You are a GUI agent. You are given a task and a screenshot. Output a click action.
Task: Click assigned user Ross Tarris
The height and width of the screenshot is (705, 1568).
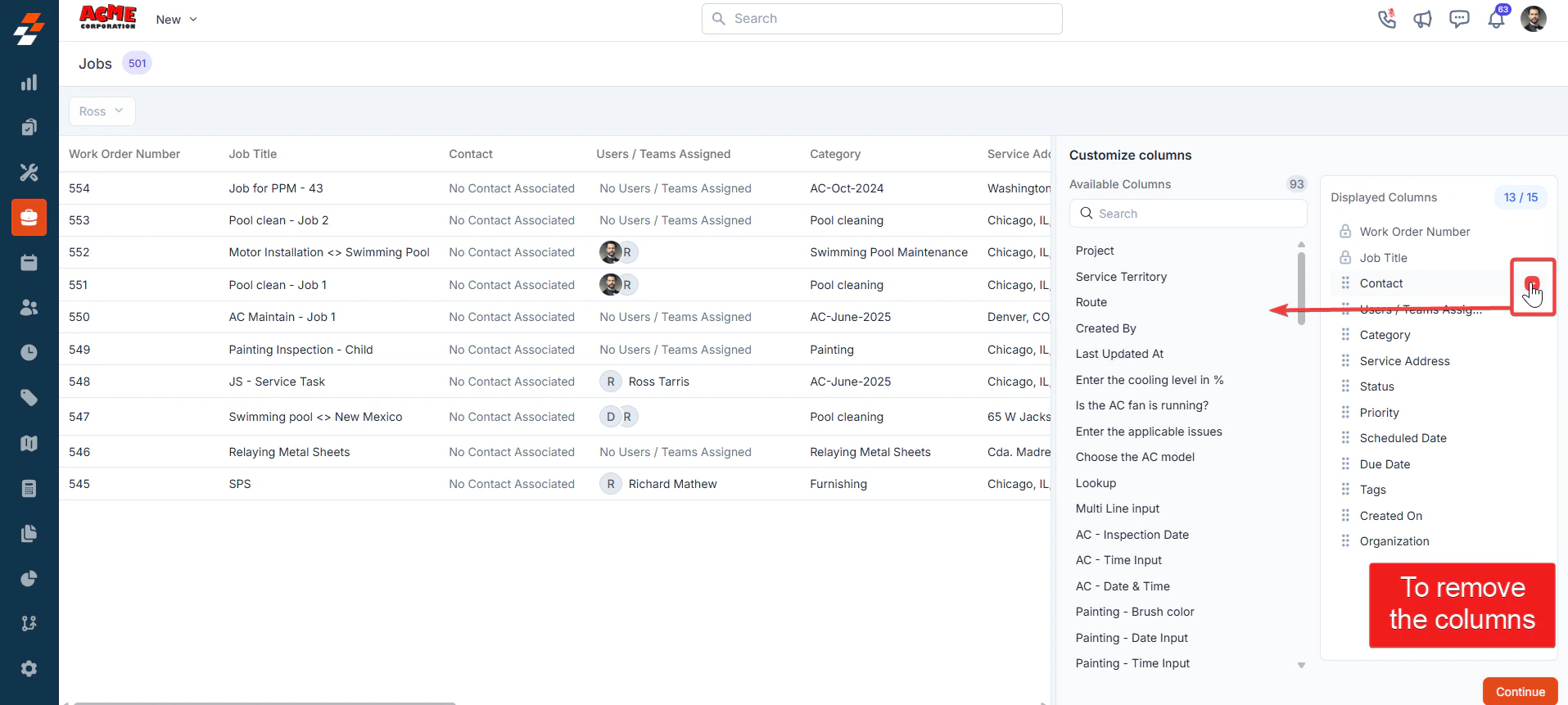pyautogui.click(x=658, y=382)
